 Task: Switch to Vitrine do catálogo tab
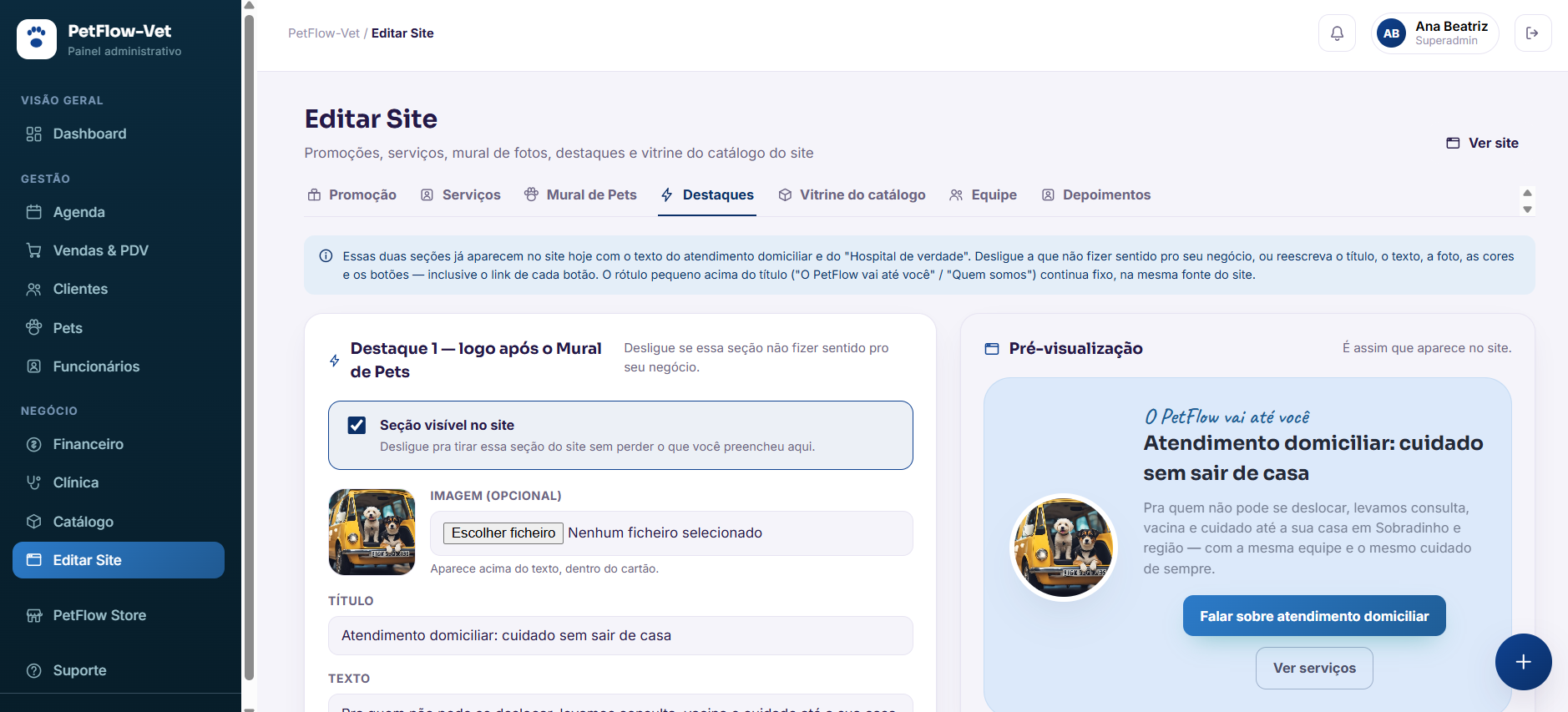[x=852, y=194]
